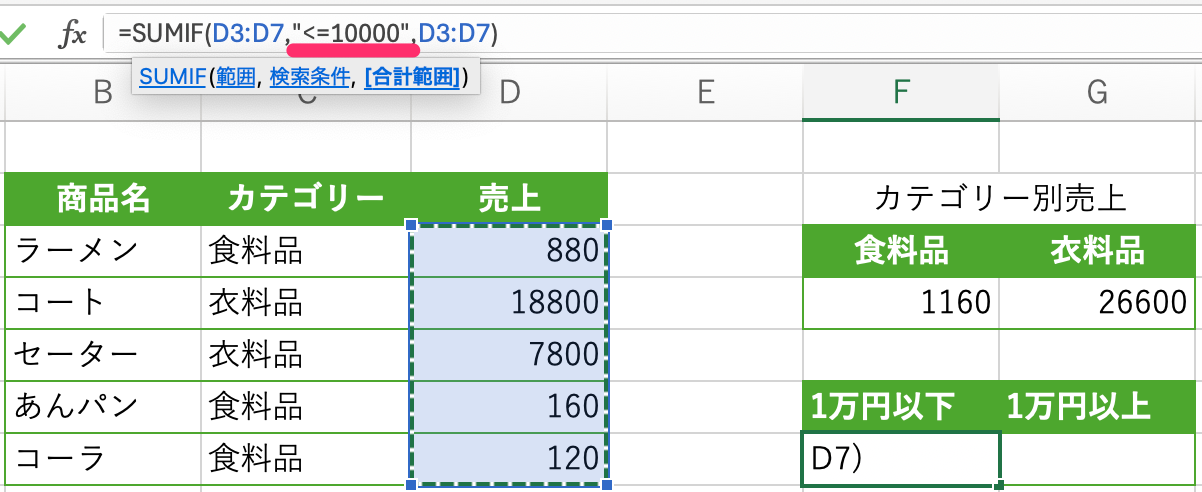The image size is (1202, 492).
Task: Select column F header
Action: pos(901,94)
